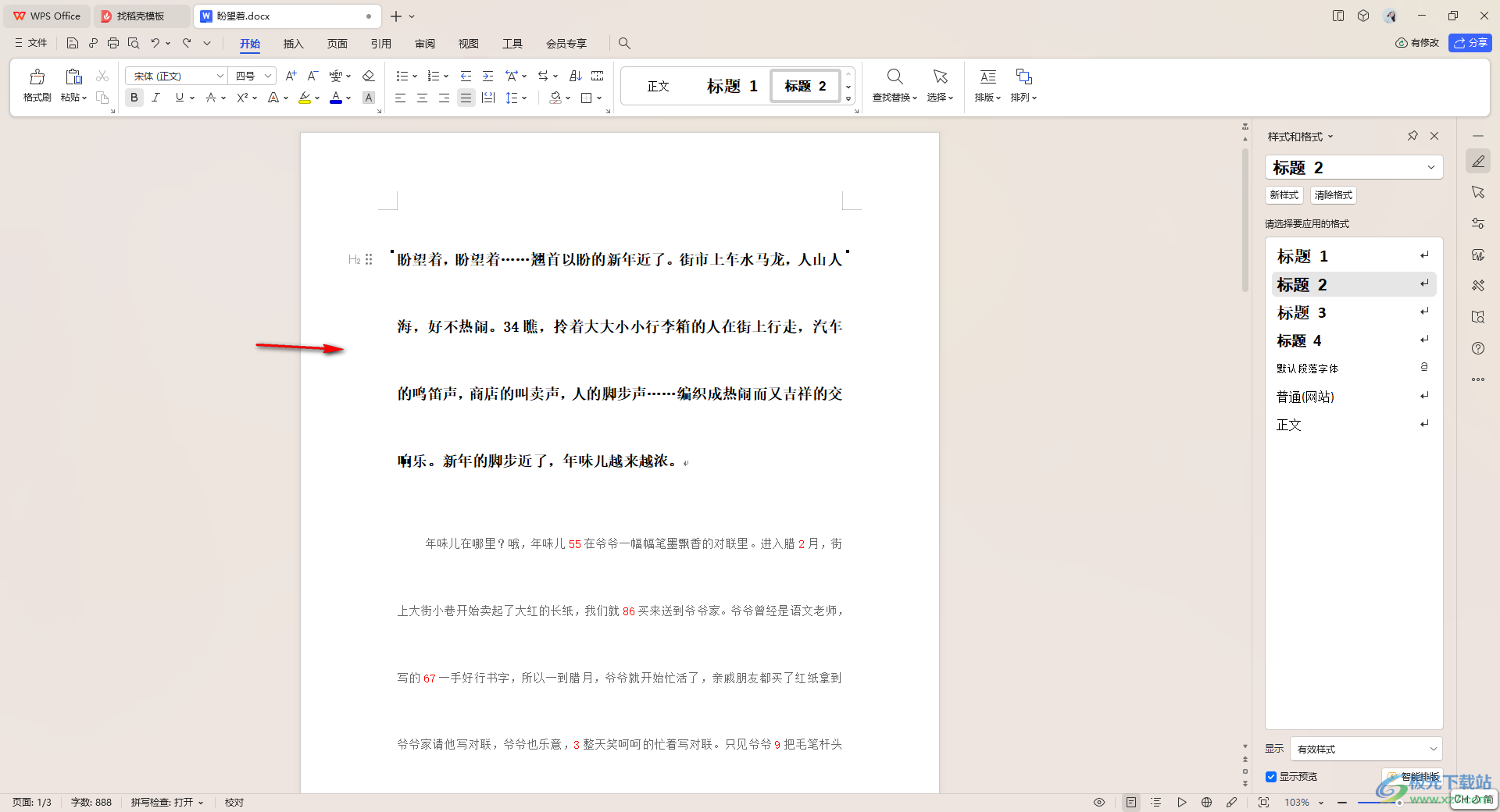Open the 审阅 ribbon tab

coord(425,43)
